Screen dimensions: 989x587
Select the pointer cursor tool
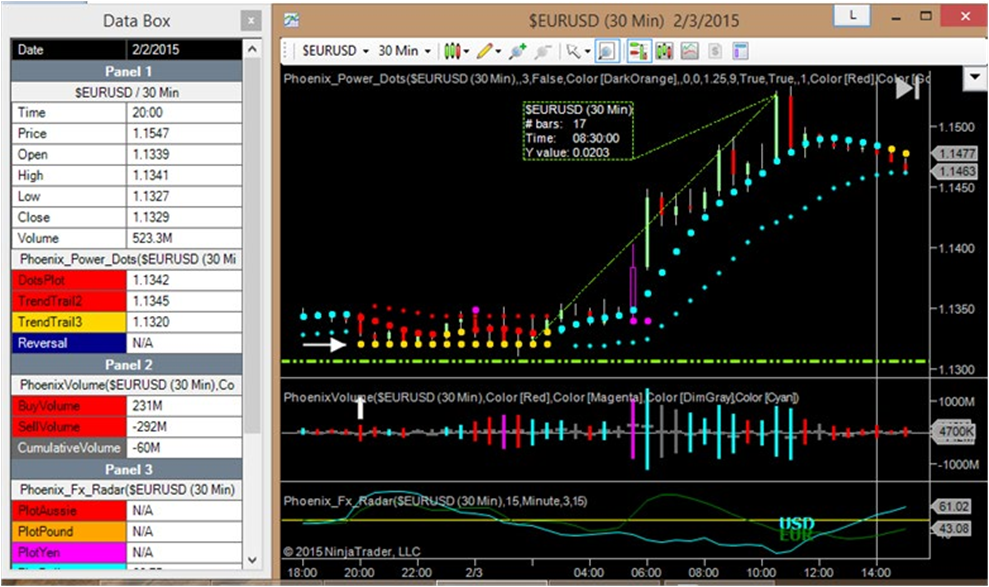[x=573, y=51]
